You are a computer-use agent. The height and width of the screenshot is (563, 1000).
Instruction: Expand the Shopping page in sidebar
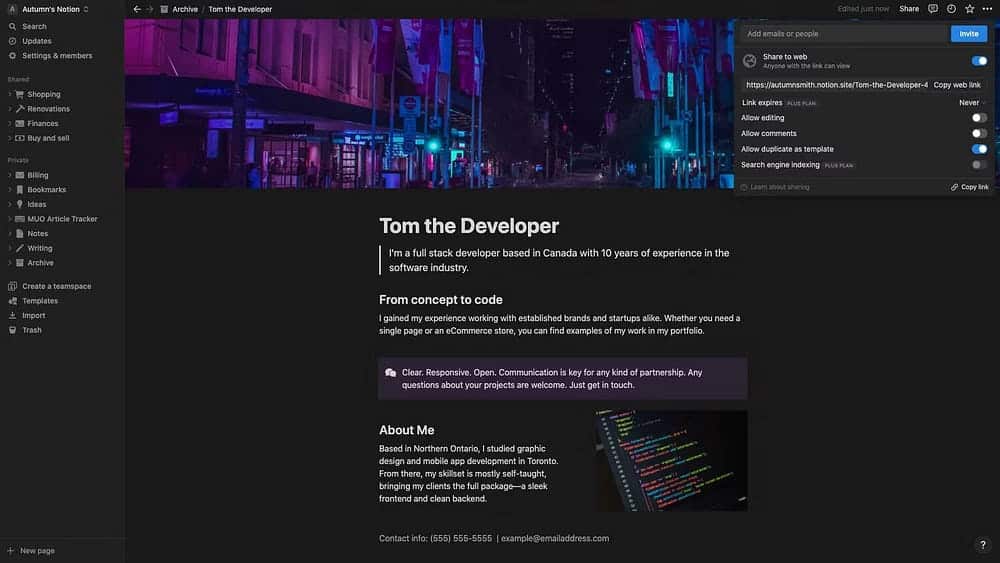point(10,94)
